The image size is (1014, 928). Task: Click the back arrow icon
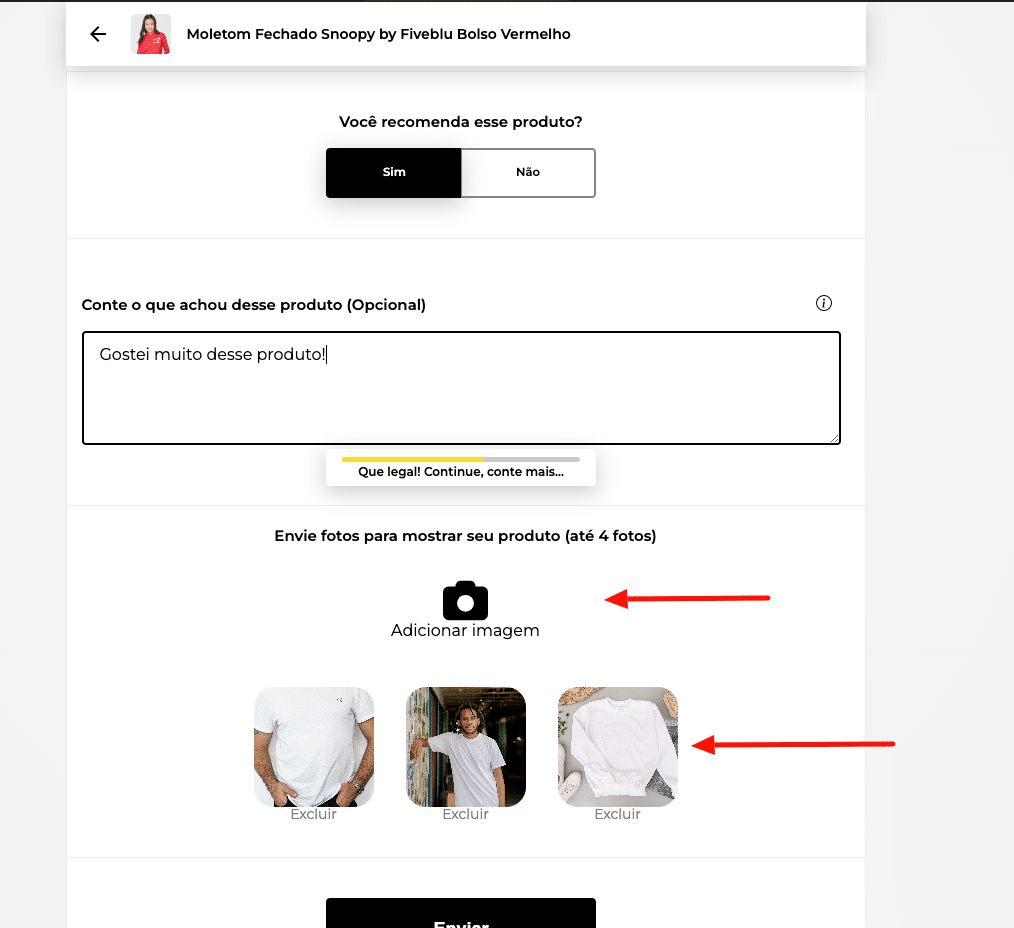pyautogui.click(x=98, y=34)
